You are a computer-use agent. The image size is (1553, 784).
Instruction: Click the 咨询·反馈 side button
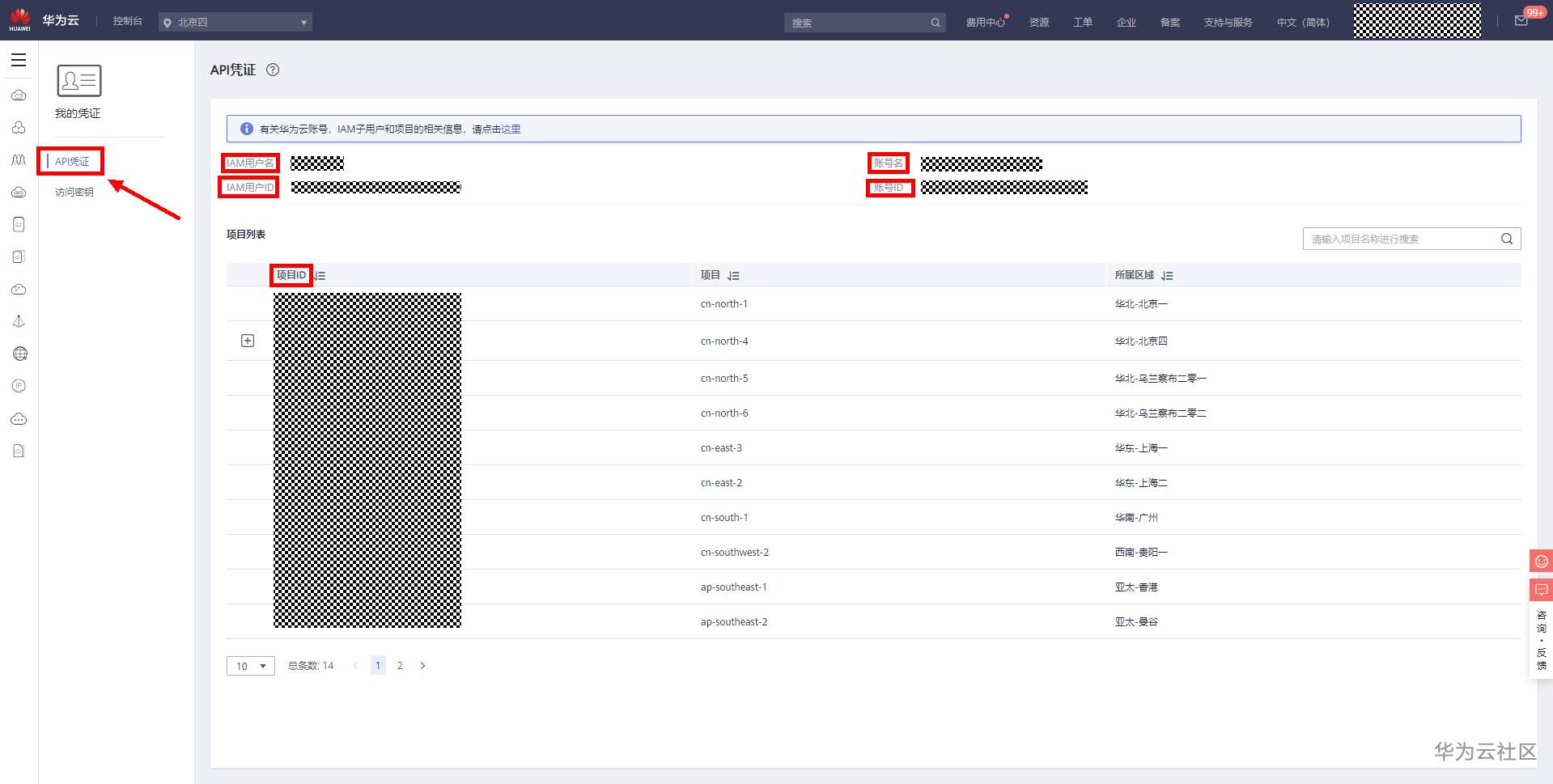(1542, 640)
